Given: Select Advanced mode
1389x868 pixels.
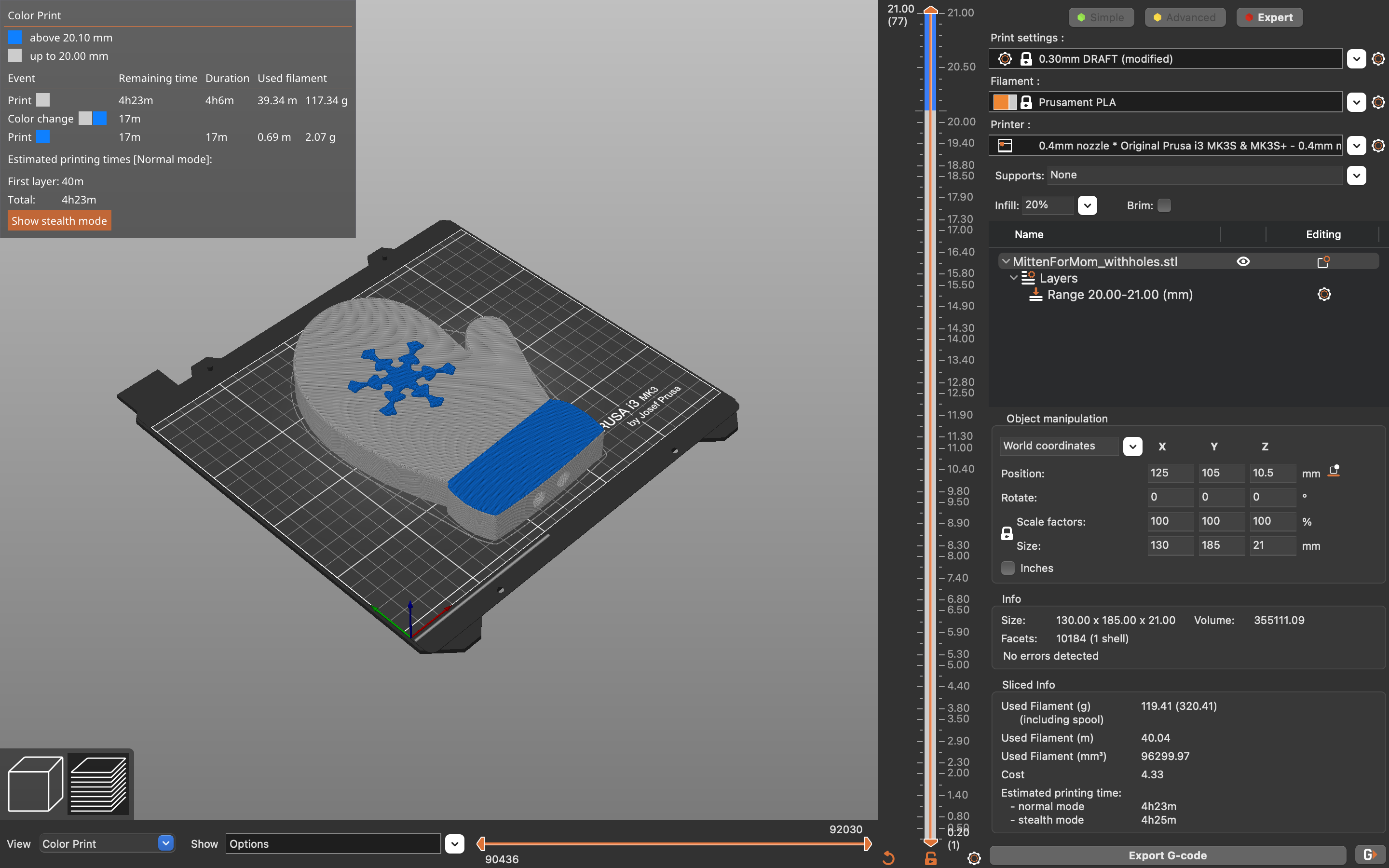Looking at the screenshot, I should tap(1185, 17).
